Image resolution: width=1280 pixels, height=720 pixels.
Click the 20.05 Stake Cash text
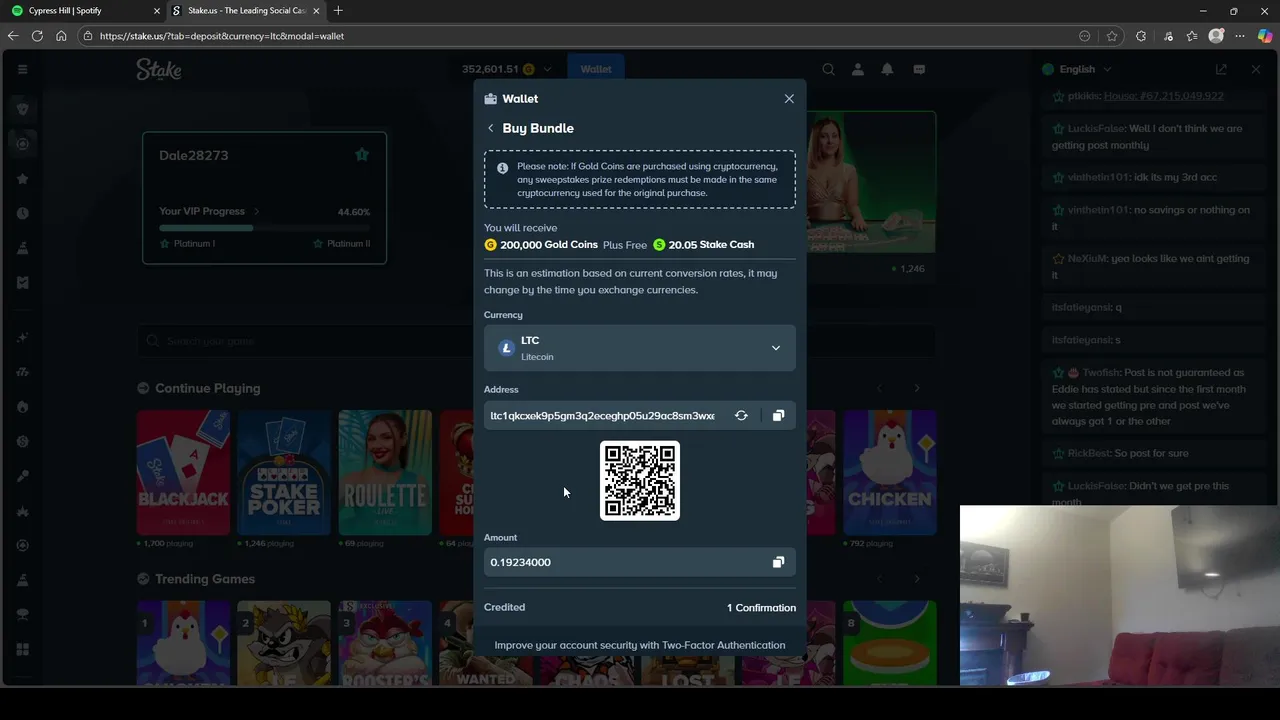711,245
